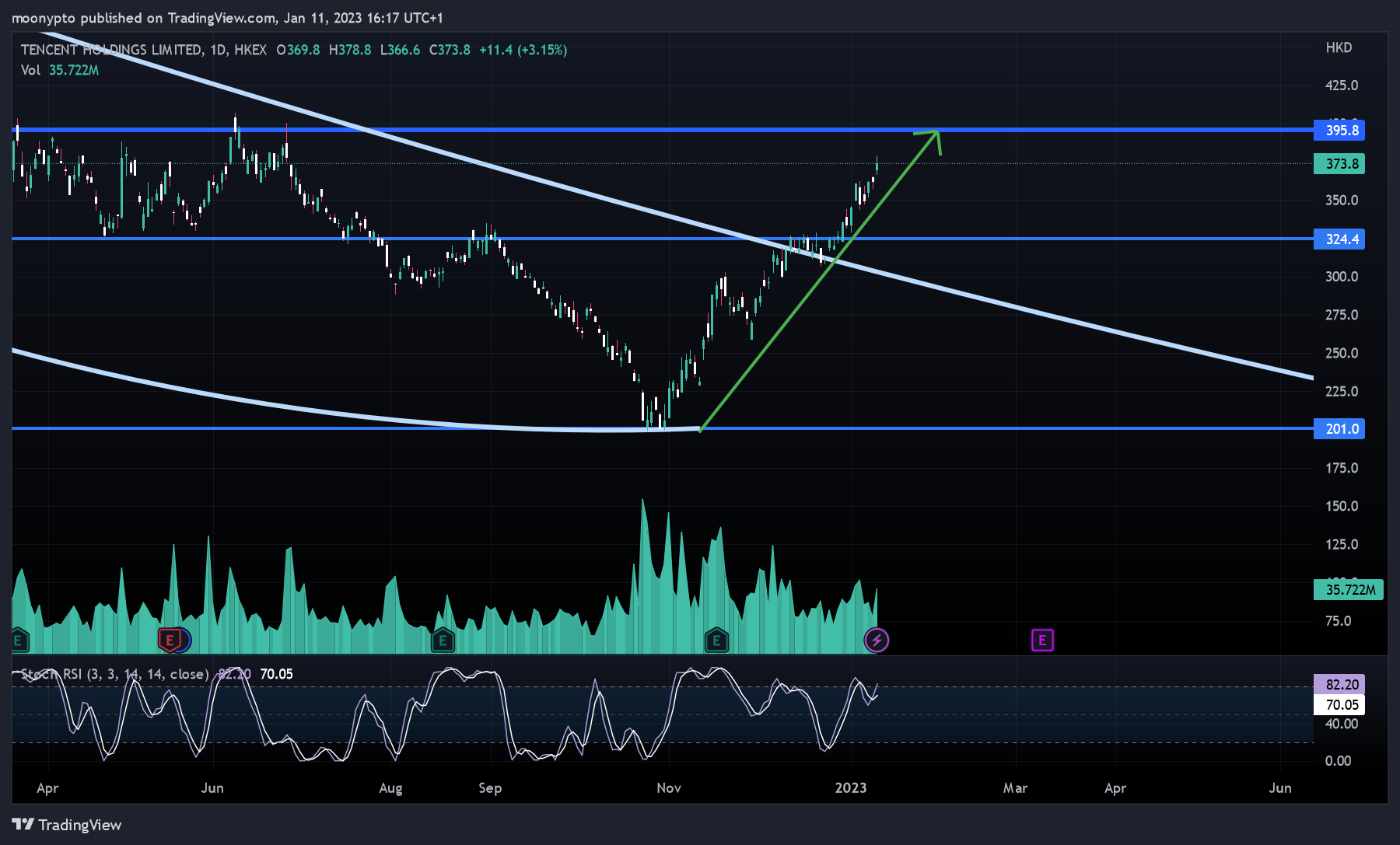The image size is (1400, 845).
Task: Click the C373.8 close value
Action: [x=450, y=50]
